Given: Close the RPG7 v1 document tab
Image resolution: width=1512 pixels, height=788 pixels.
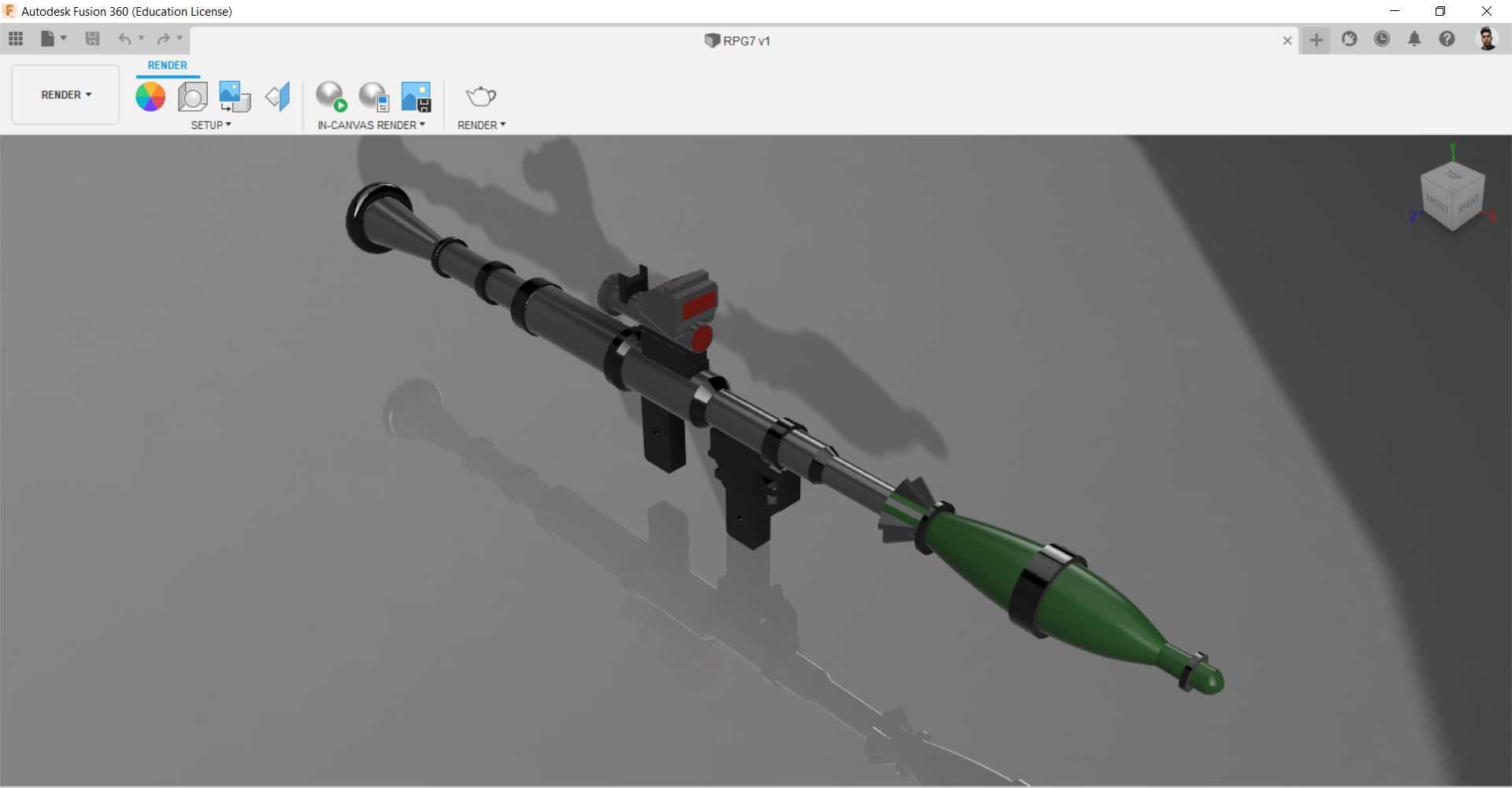Looking at the screenshot, I should pyautogui.click(x=1288, y=40).
